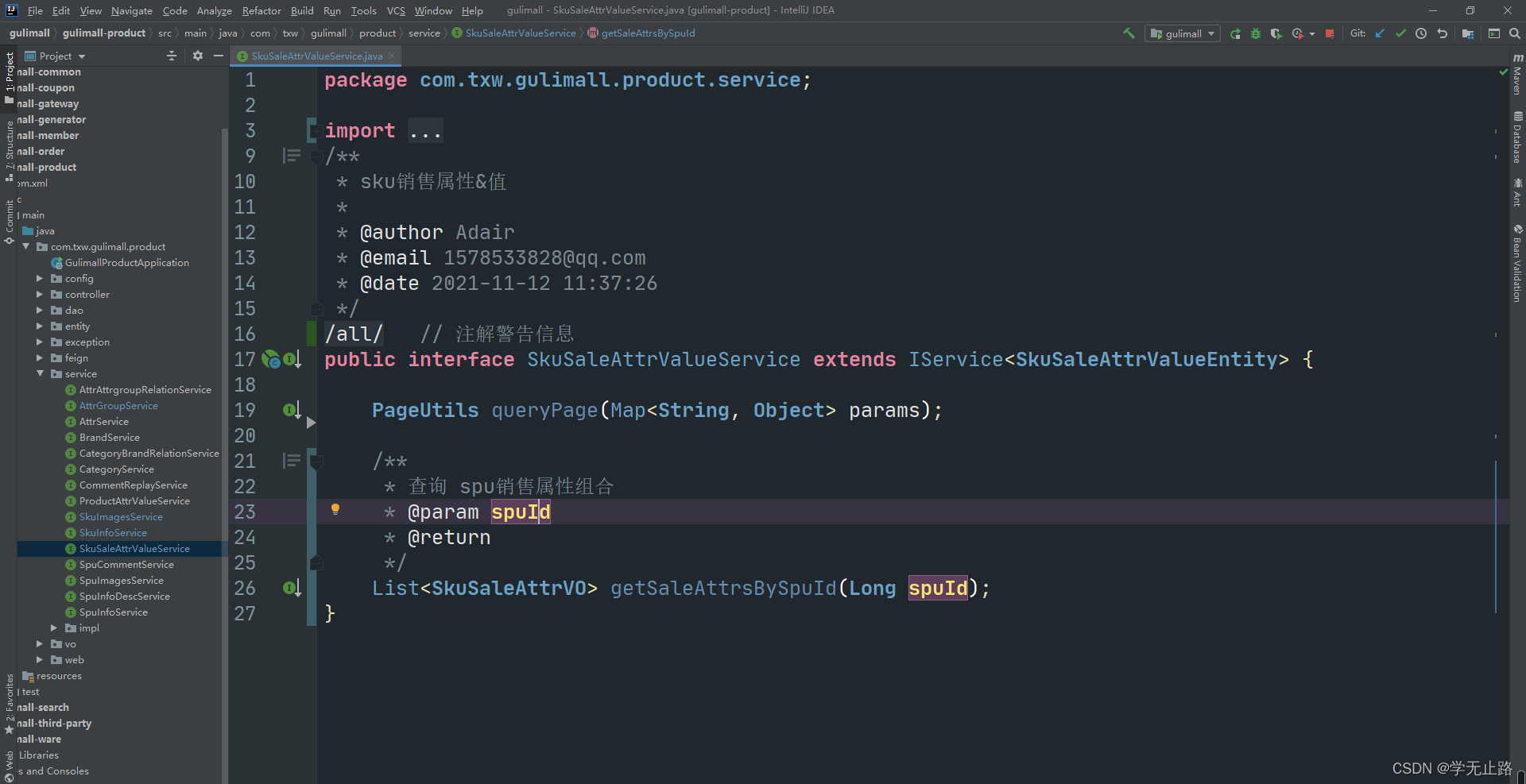This screenshot has width=1526, height=784.
Task: Hide the Project tool window
Action: 218,56
